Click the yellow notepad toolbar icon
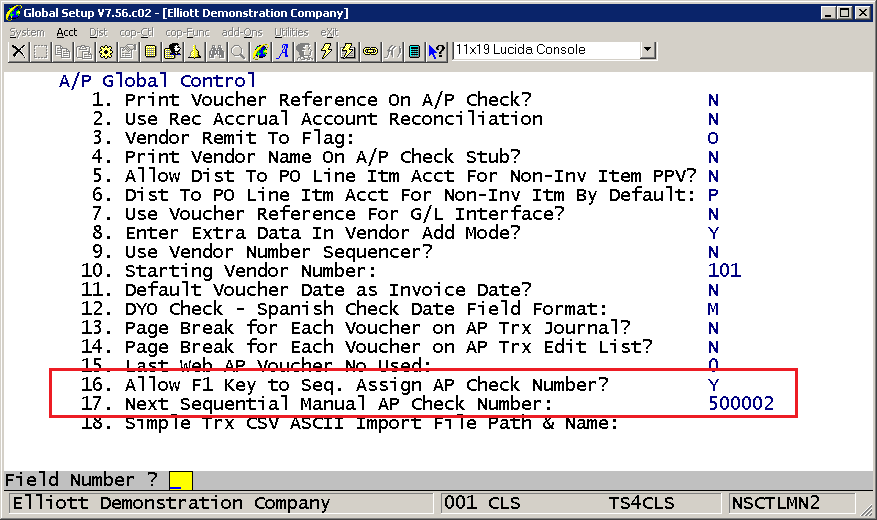Image resolution: width=877 pixels, height=520 pixels. (150, 51)
